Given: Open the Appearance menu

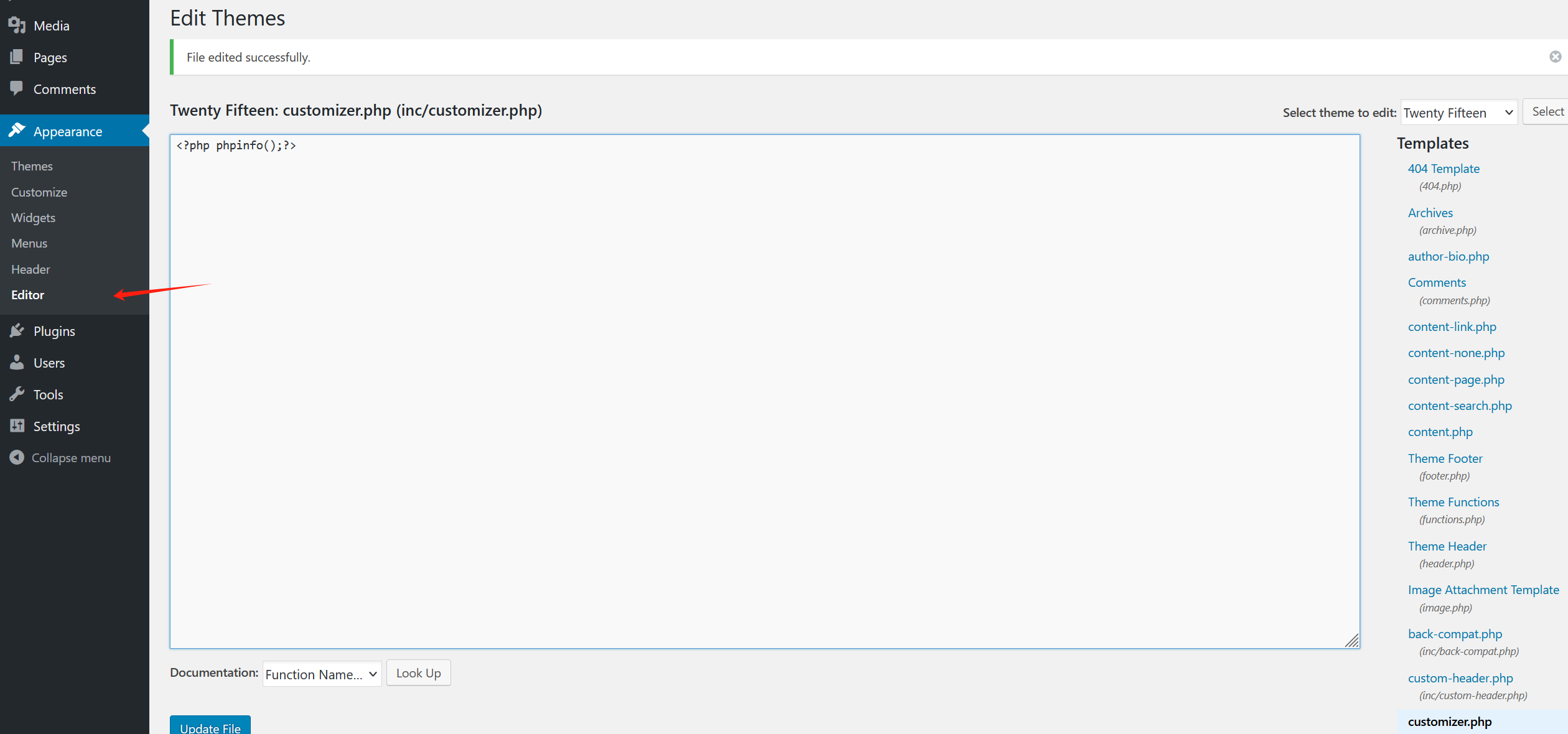Looking at the screenshot, I should (x=67, y=131).
